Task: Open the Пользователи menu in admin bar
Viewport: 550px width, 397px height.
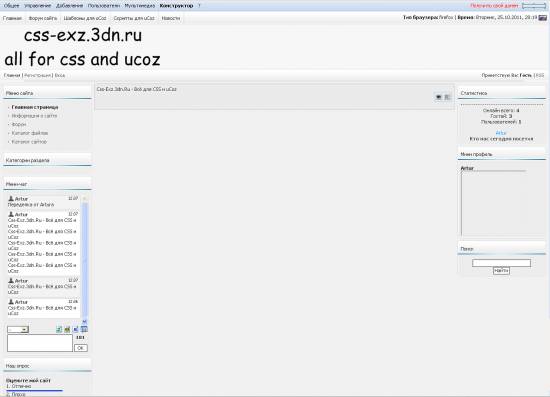Action: point(104,6)
